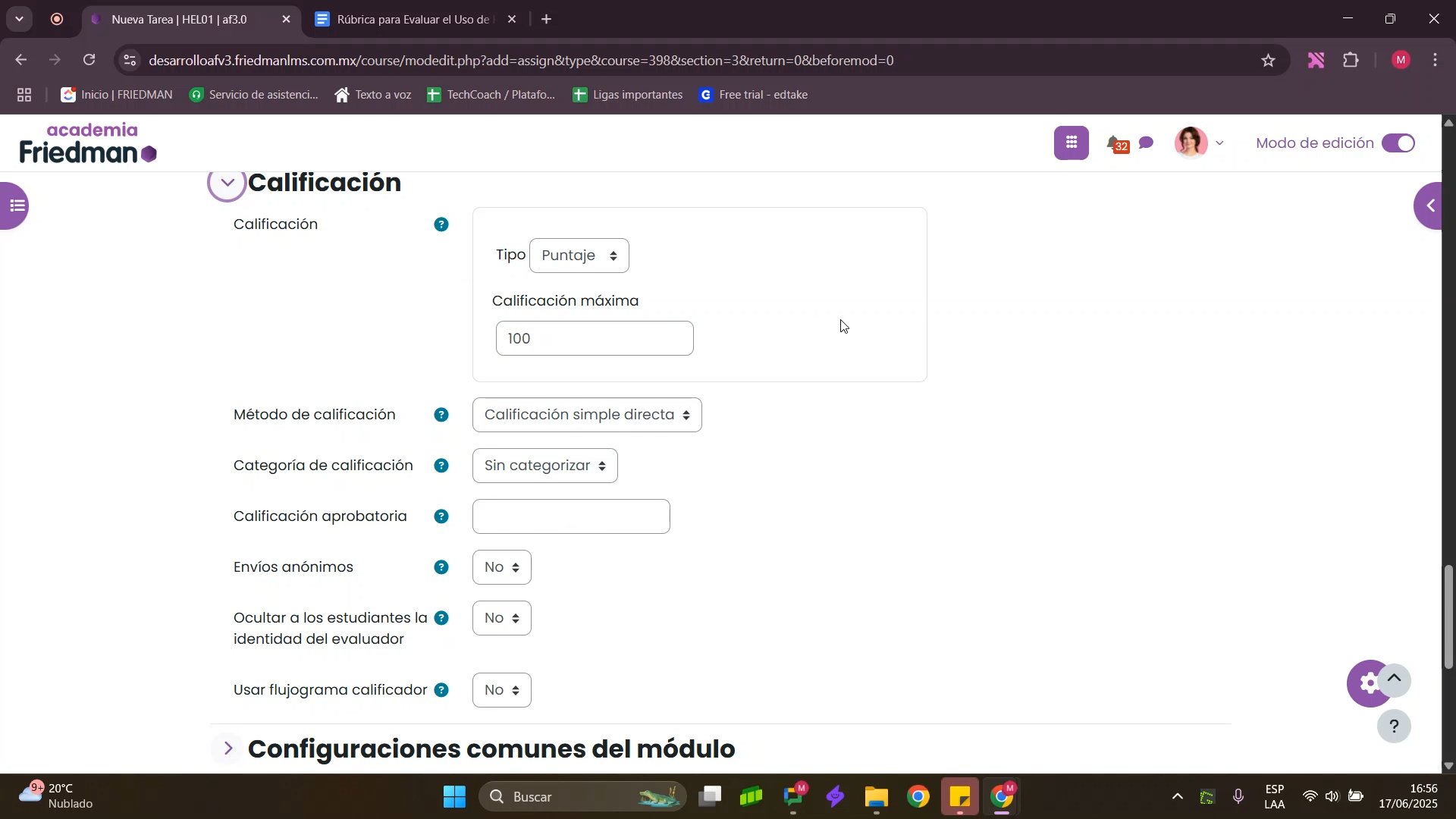Click help icon beside Envíos anónimos

tap(441, 568)
